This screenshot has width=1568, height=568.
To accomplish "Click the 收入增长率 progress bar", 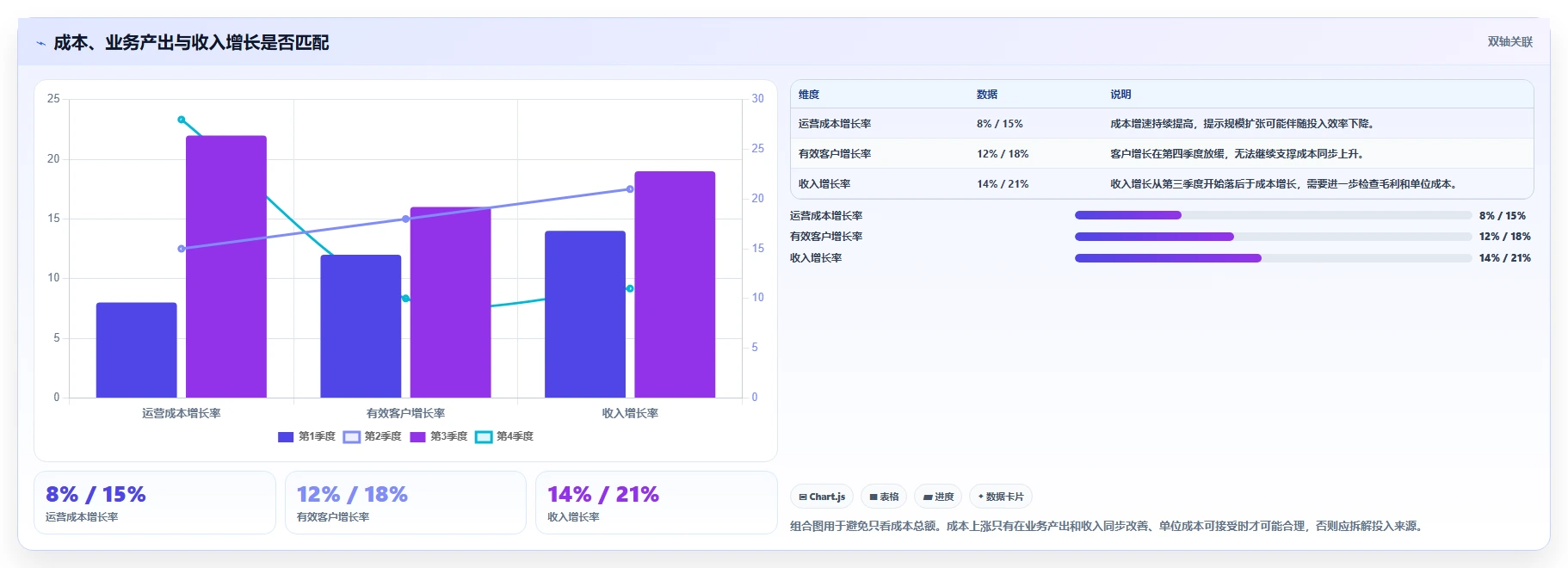I will 1273,258.
